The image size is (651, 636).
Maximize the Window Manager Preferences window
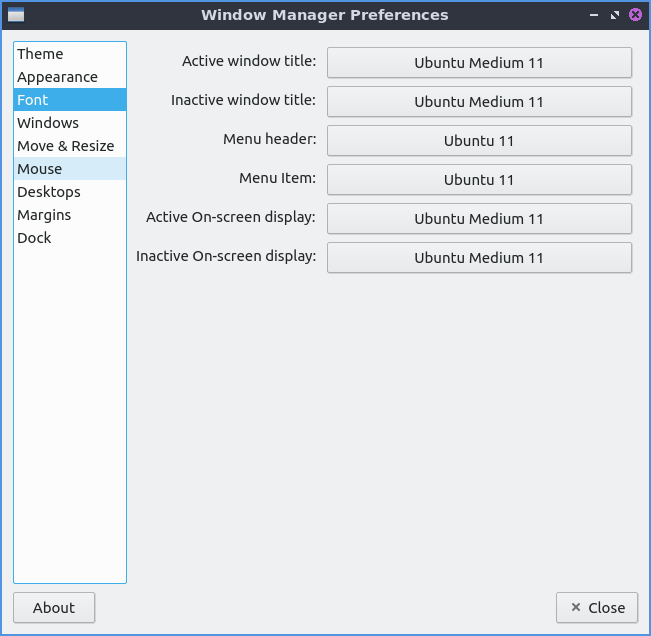[615, 15]
